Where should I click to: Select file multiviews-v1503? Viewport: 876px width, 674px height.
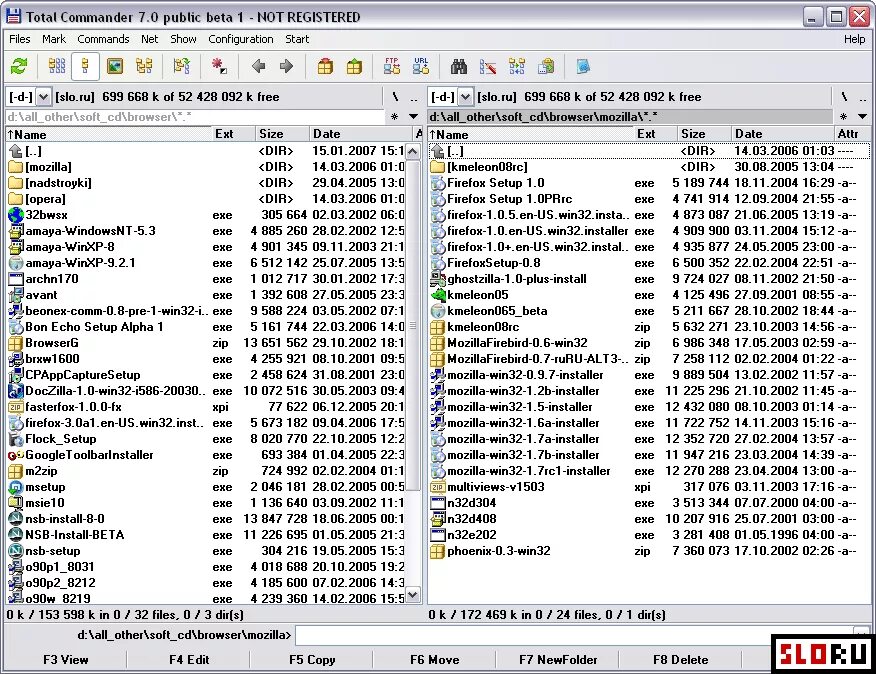coord(649,487)
